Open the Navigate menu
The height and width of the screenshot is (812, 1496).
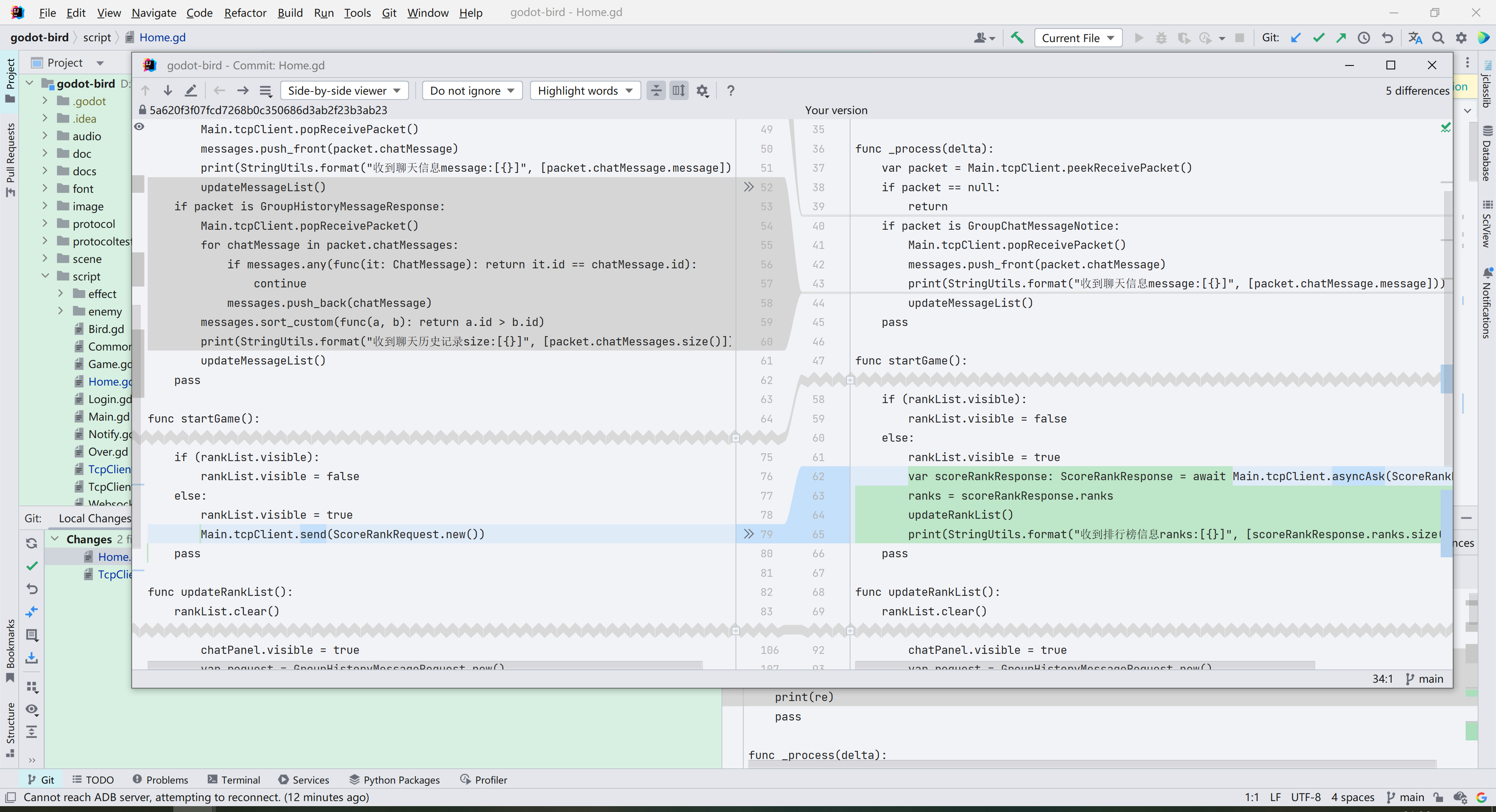pos(154,12)
